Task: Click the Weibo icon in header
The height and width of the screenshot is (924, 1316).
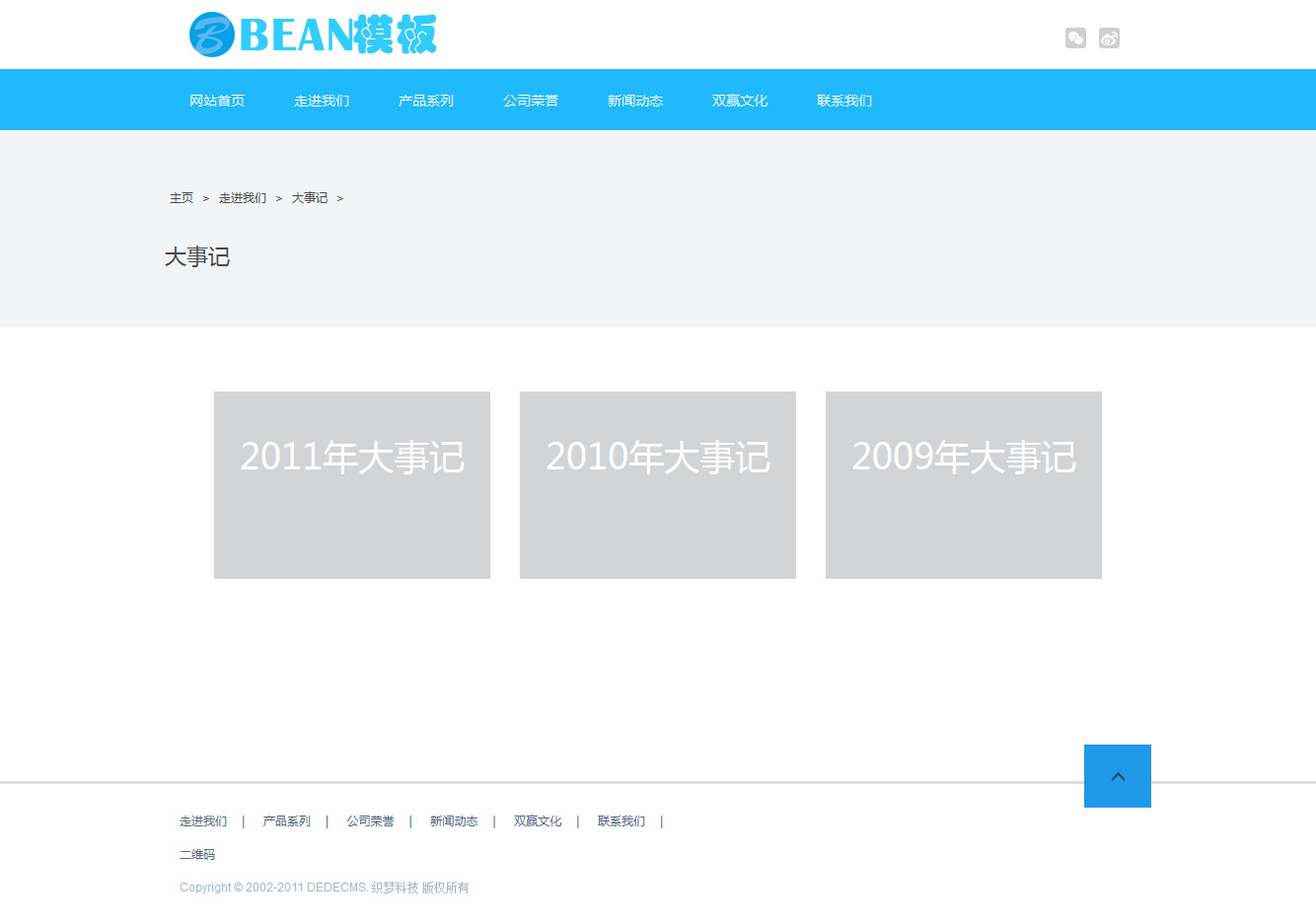Action: click(1109, 38)
